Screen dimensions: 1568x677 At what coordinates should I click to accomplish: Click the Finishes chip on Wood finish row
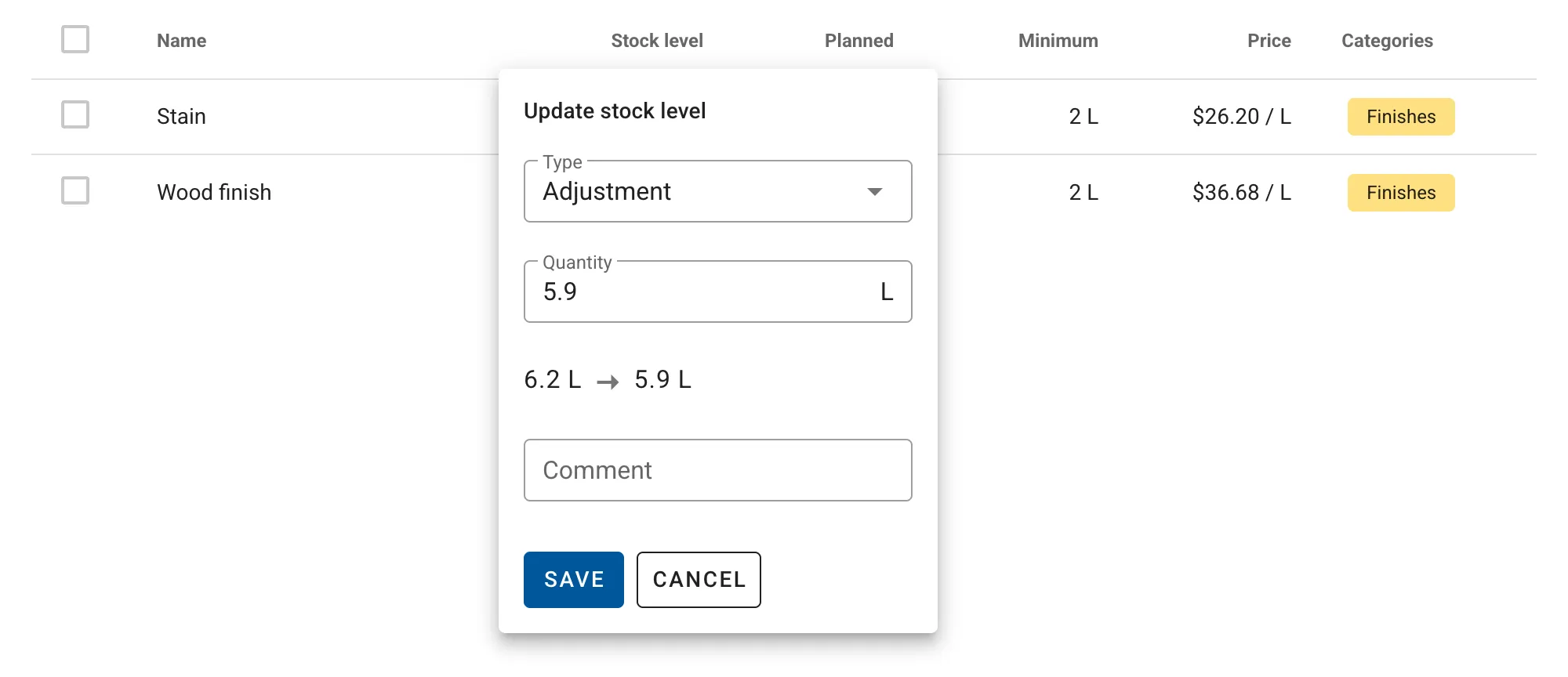pos(1400,192)
